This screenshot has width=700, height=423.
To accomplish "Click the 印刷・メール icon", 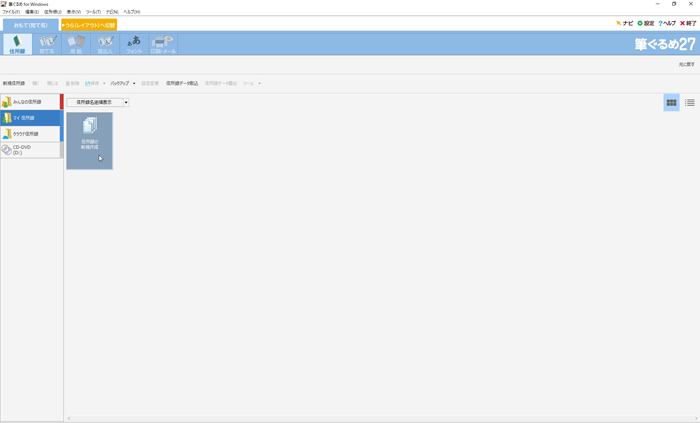I will [x=163, y=44].
